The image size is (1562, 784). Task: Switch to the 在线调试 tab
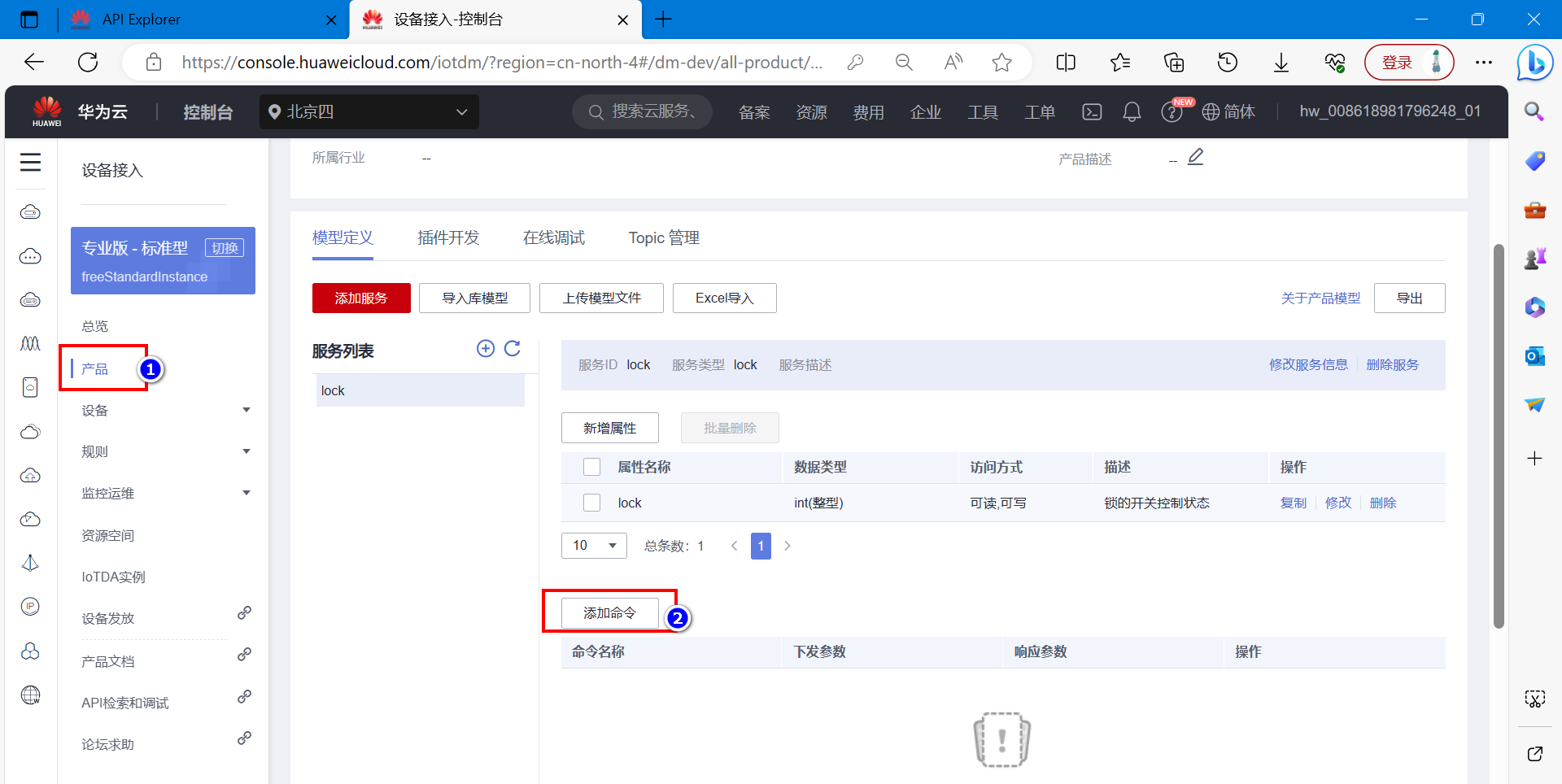[554, 237]
